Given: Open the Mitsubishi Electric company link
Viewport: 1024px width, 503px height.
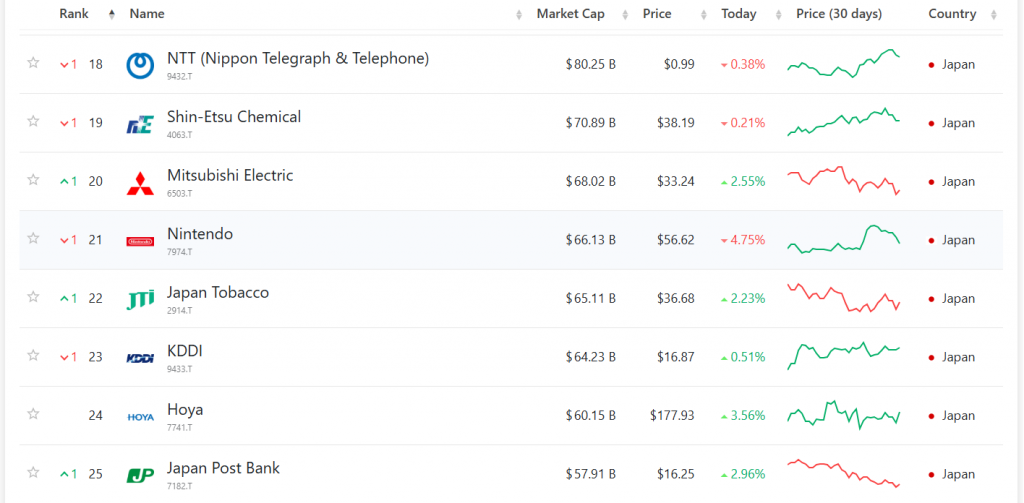Looking at the screenshot, I should click(x=230, y=176).
